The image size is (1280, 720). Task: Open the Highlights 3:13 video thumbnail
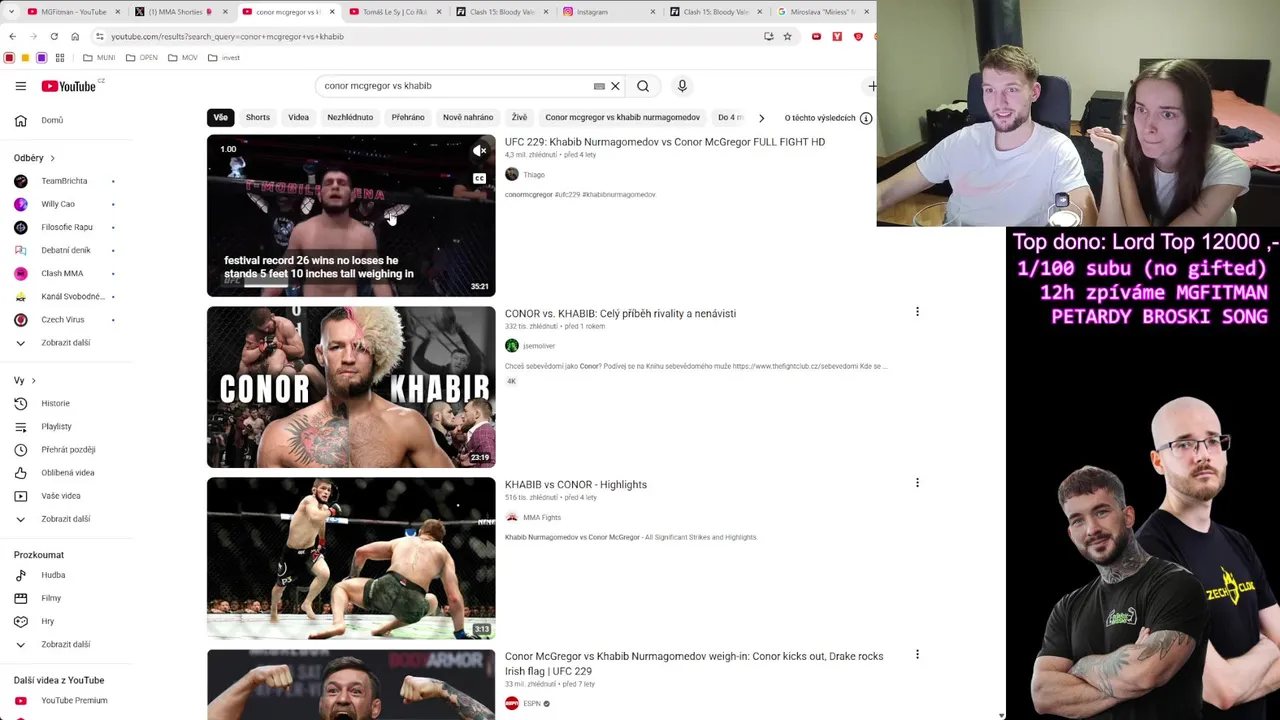(351, 558)
